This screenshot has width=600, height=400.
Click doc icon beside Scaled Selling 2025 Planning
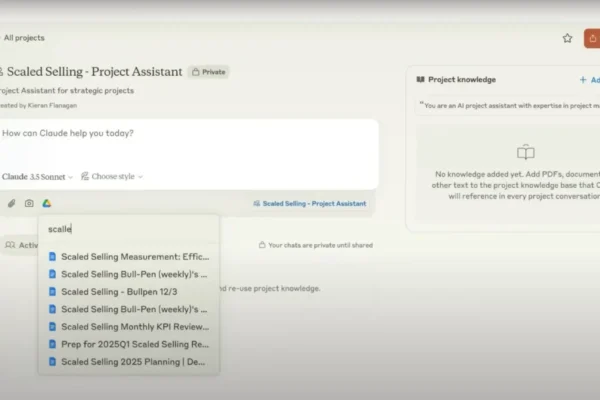point(52,362)
